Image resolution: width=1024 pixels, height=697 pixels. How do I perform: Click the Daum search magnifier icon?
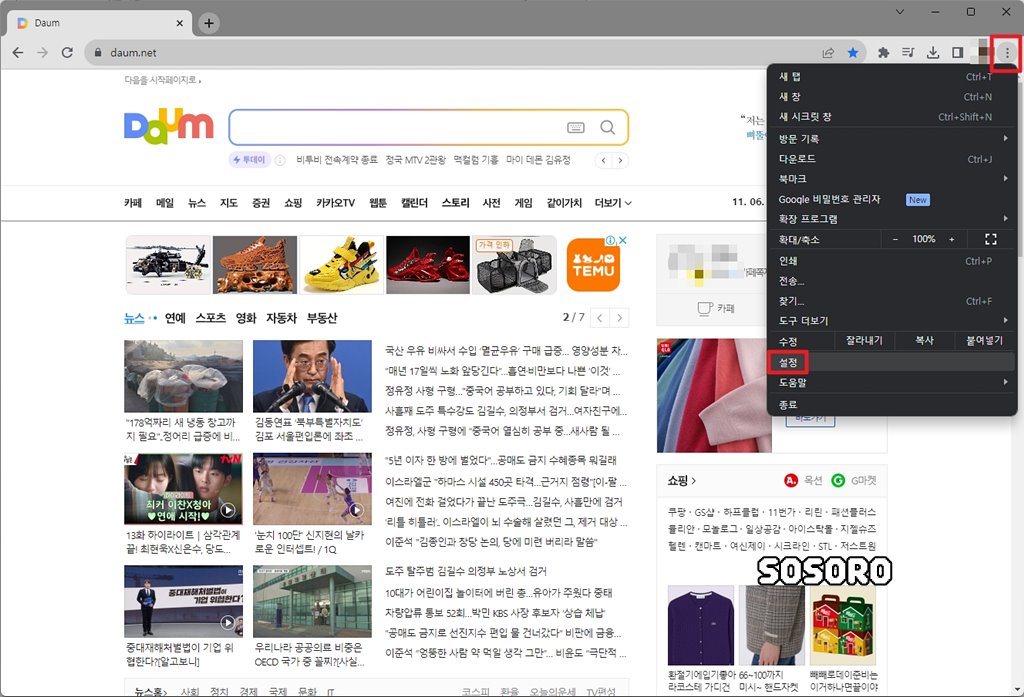coord(607,127)
